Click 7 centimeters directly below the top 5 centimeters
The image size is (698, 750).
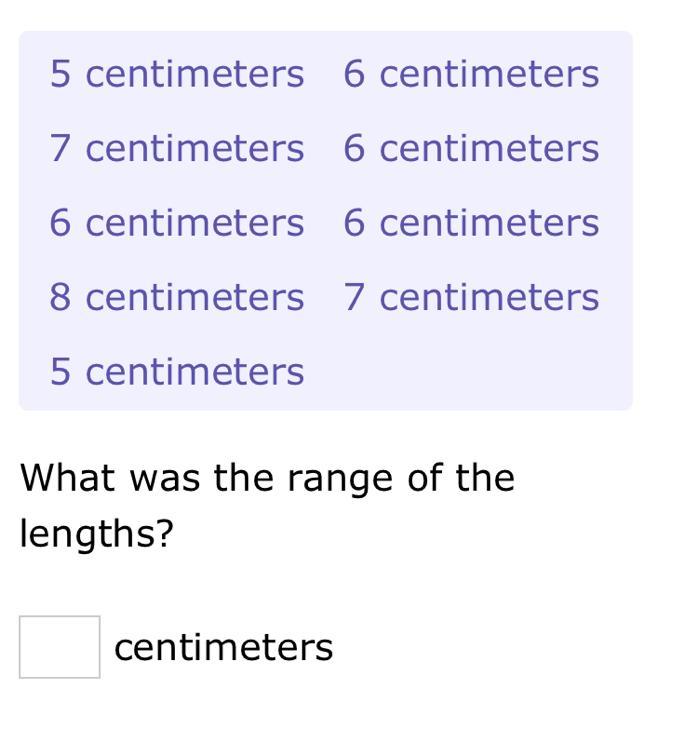click(x=177, y=148)
